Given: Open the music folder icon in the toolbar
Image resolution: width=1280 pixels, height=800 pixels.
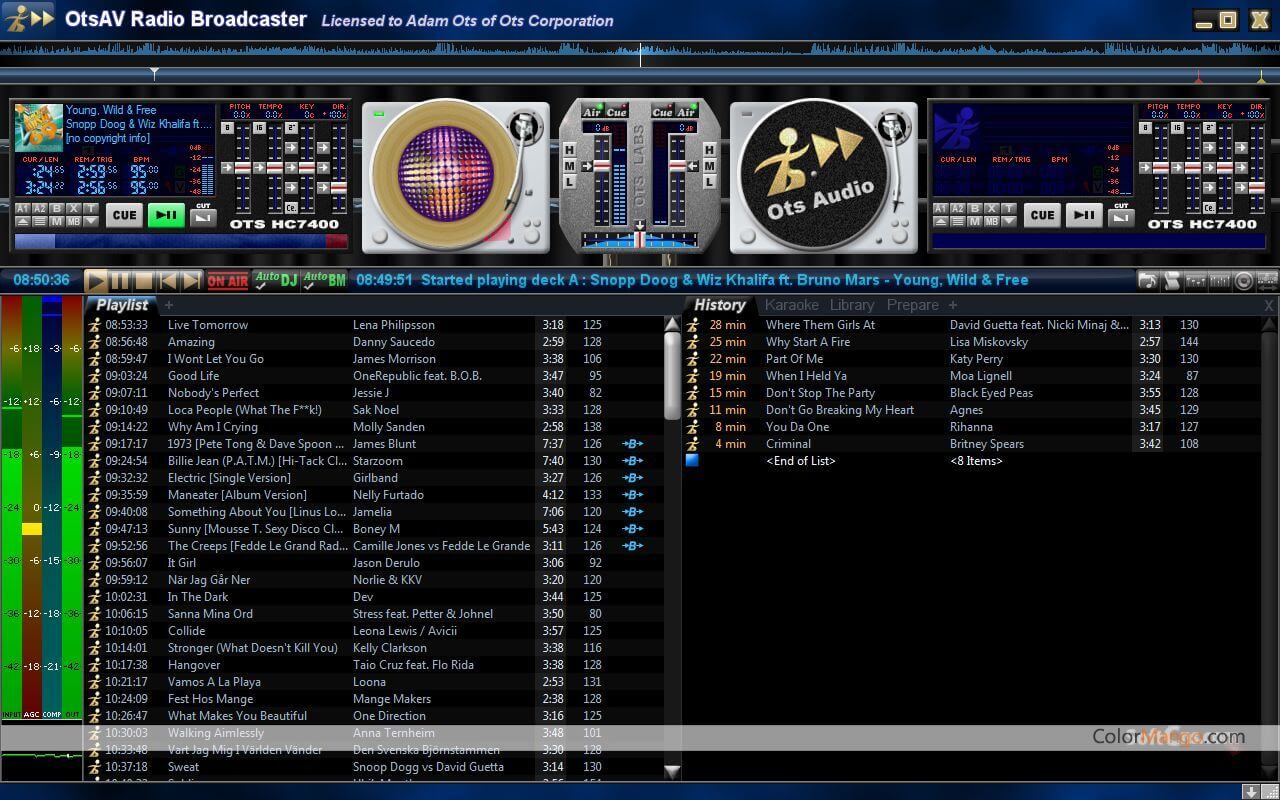Looking at the screenshot, I should (1148, 281).
